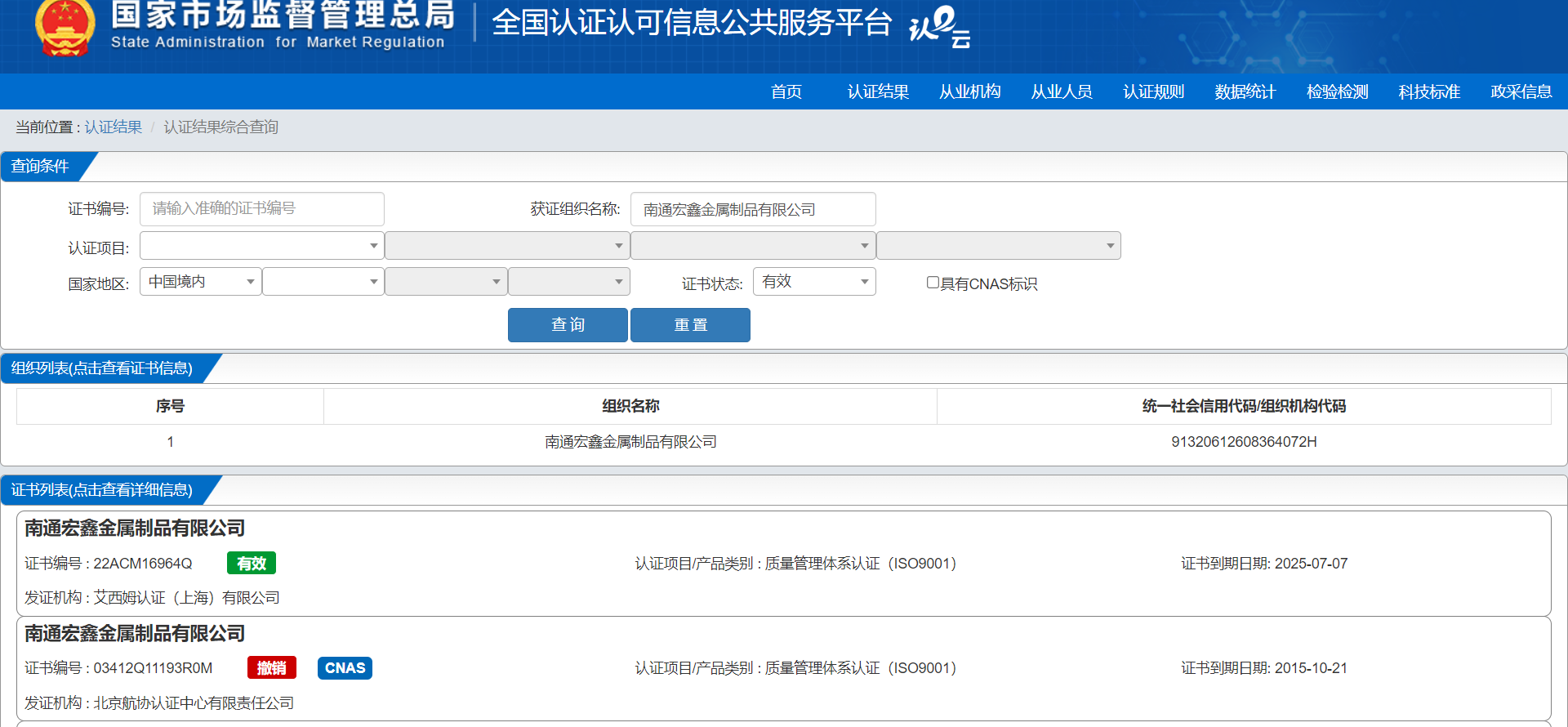Click the blue CNAS badge
The height and width of the screenshot is (727, 1568).
pyautogui.click(x=345, y=668)
